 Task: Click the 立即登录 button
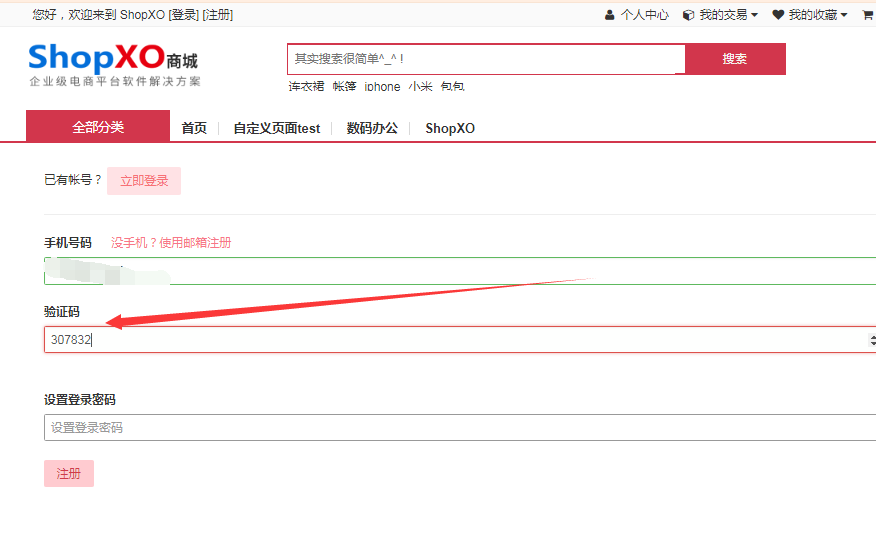(144, 181)
